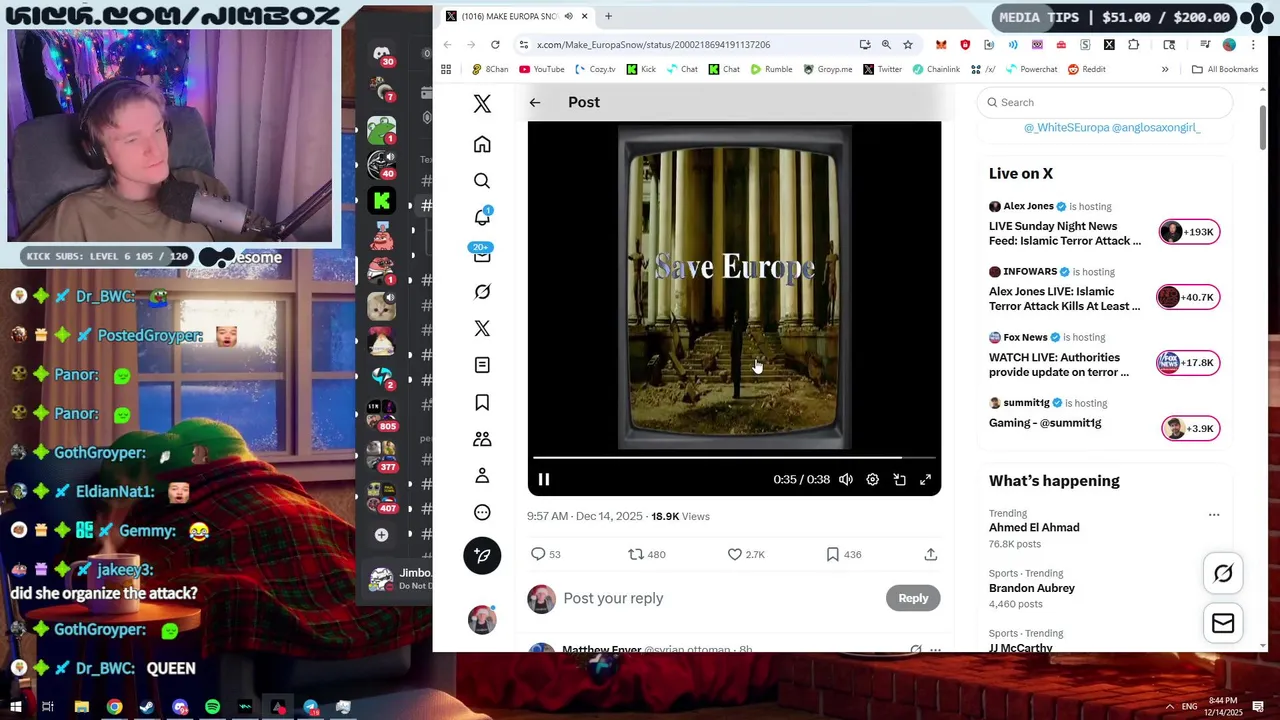Open INFOWARS live stream +40.7K
Screen dimensions: 1280x720
(x=1104, y=290)
